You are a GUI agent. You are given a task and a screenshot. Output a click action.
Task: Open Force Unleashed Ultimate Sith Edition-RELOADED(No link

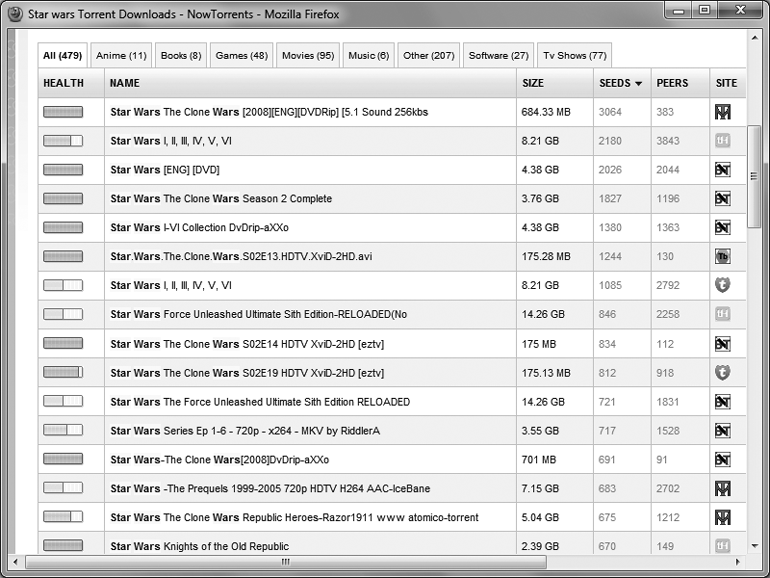coord(258,315)
